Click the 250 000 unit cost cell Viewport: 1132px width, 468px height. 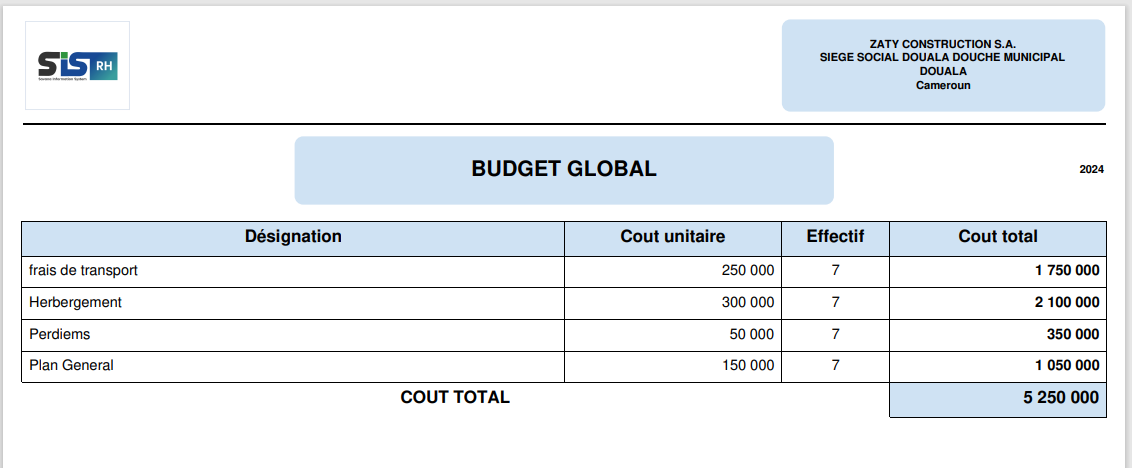coord(673,271)
